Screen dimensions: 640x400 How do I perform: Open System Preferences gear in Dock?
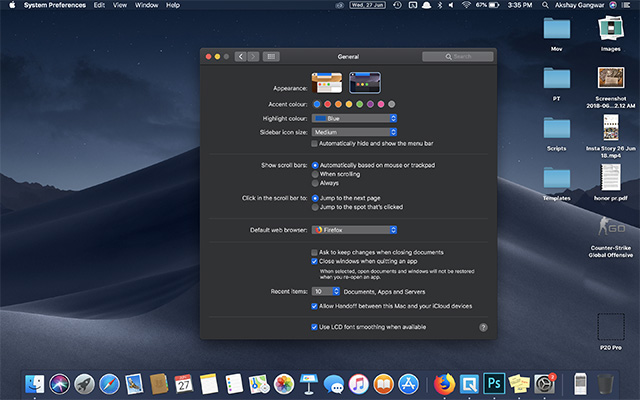544,384
